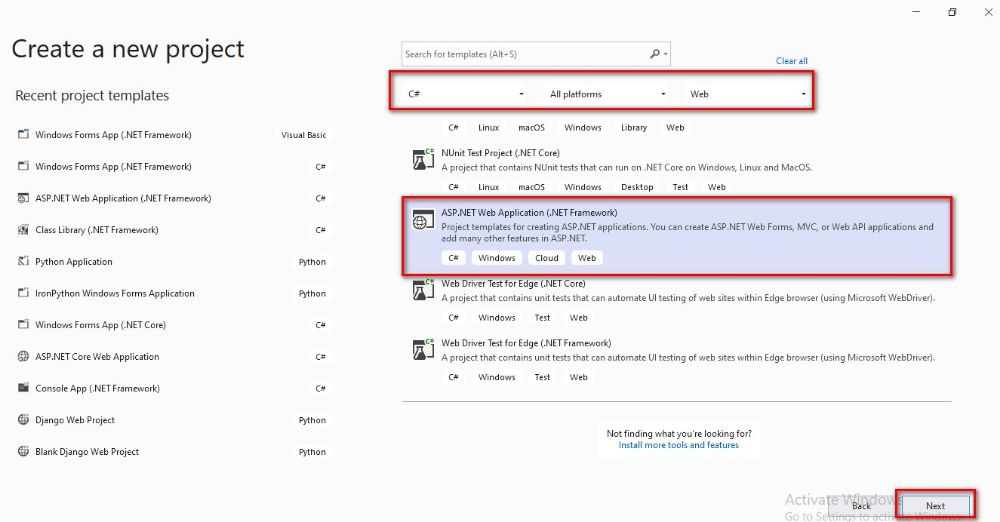The height and width of the screenshot is (522, 1000).
Task: Choose recent ASP.NET Core Web Application text
Action: pyautogui.click(x=98, y=357)
